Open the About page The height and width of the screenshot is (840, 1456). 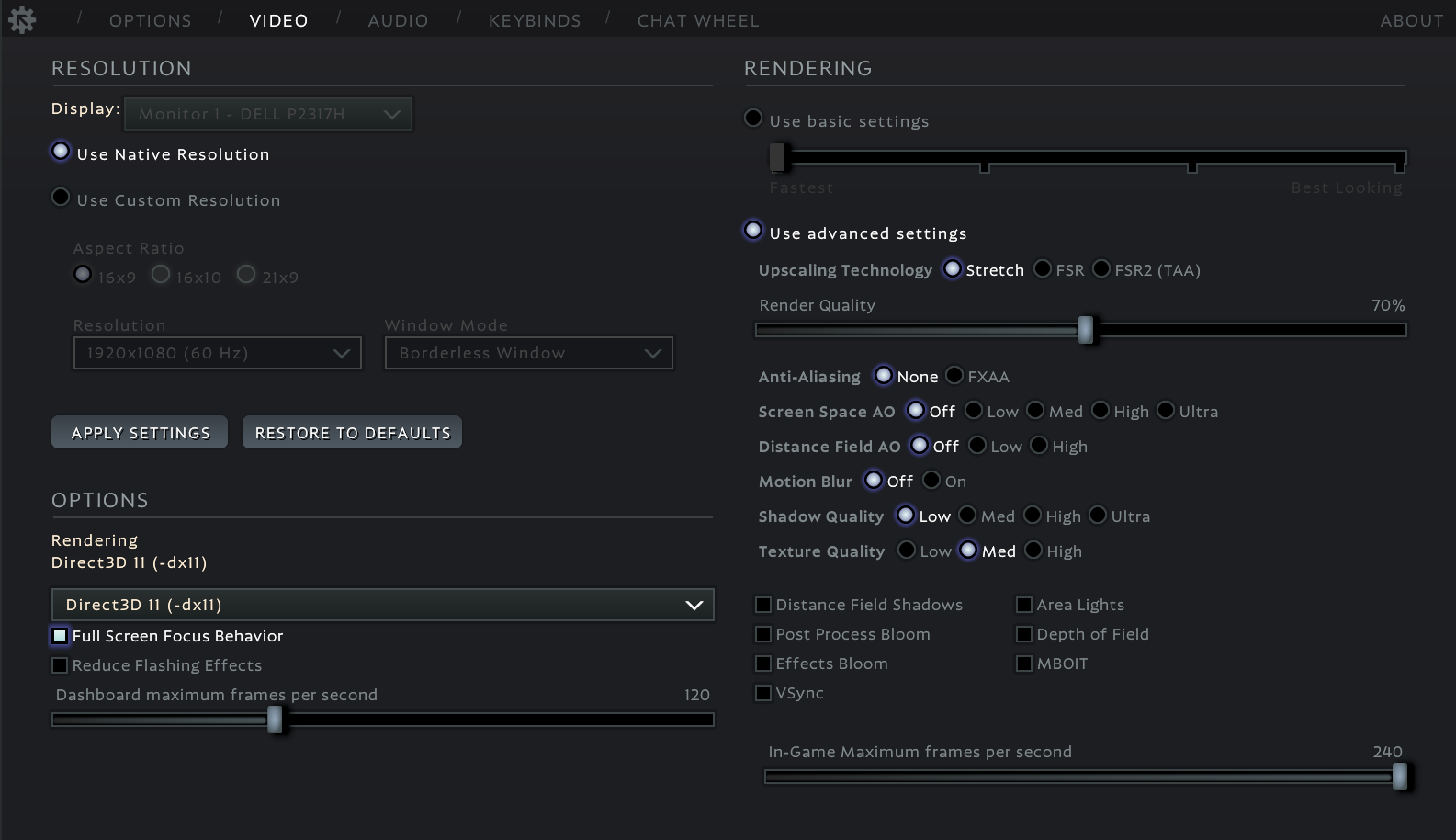pyautogui.click(x=1411, y=20)
